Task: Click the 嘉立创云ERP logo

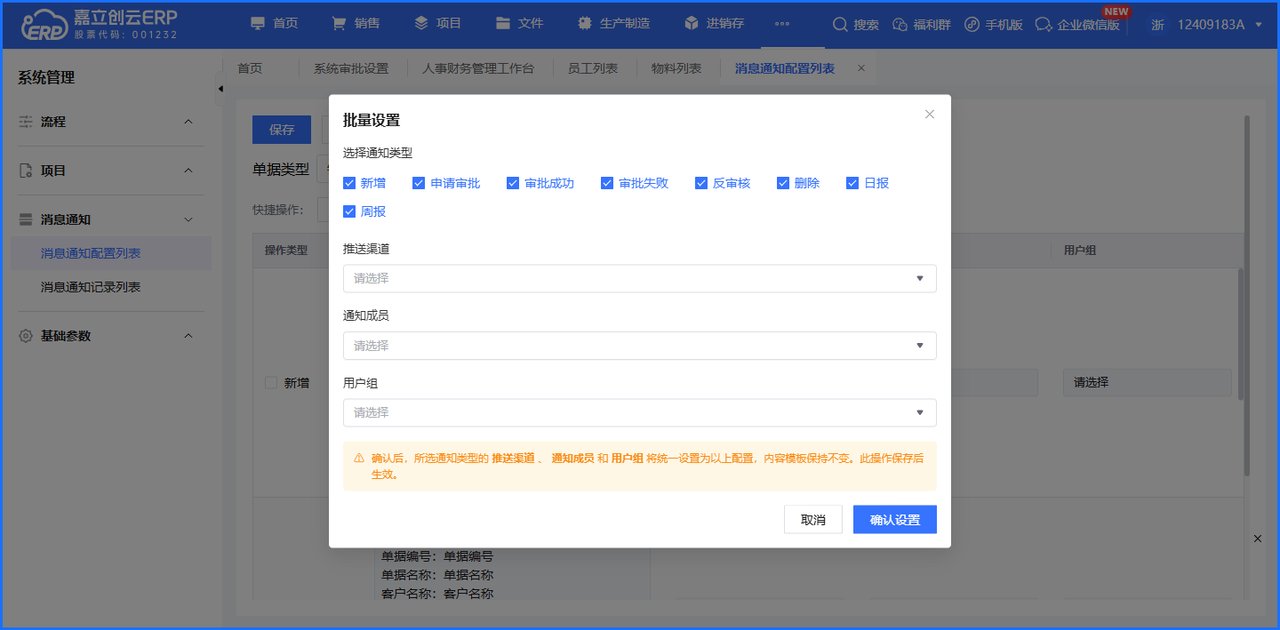Action: click(x=99, y=24)
